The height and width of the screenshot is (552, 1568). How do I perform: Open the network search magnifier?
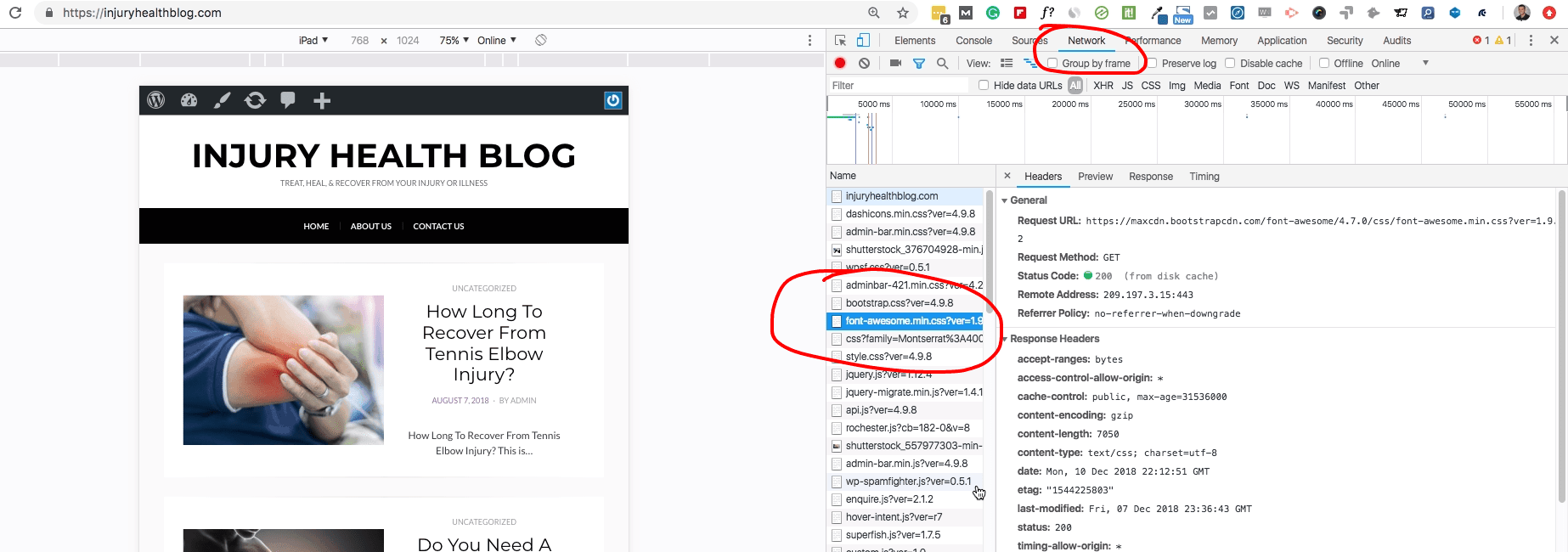pos(942,63)
